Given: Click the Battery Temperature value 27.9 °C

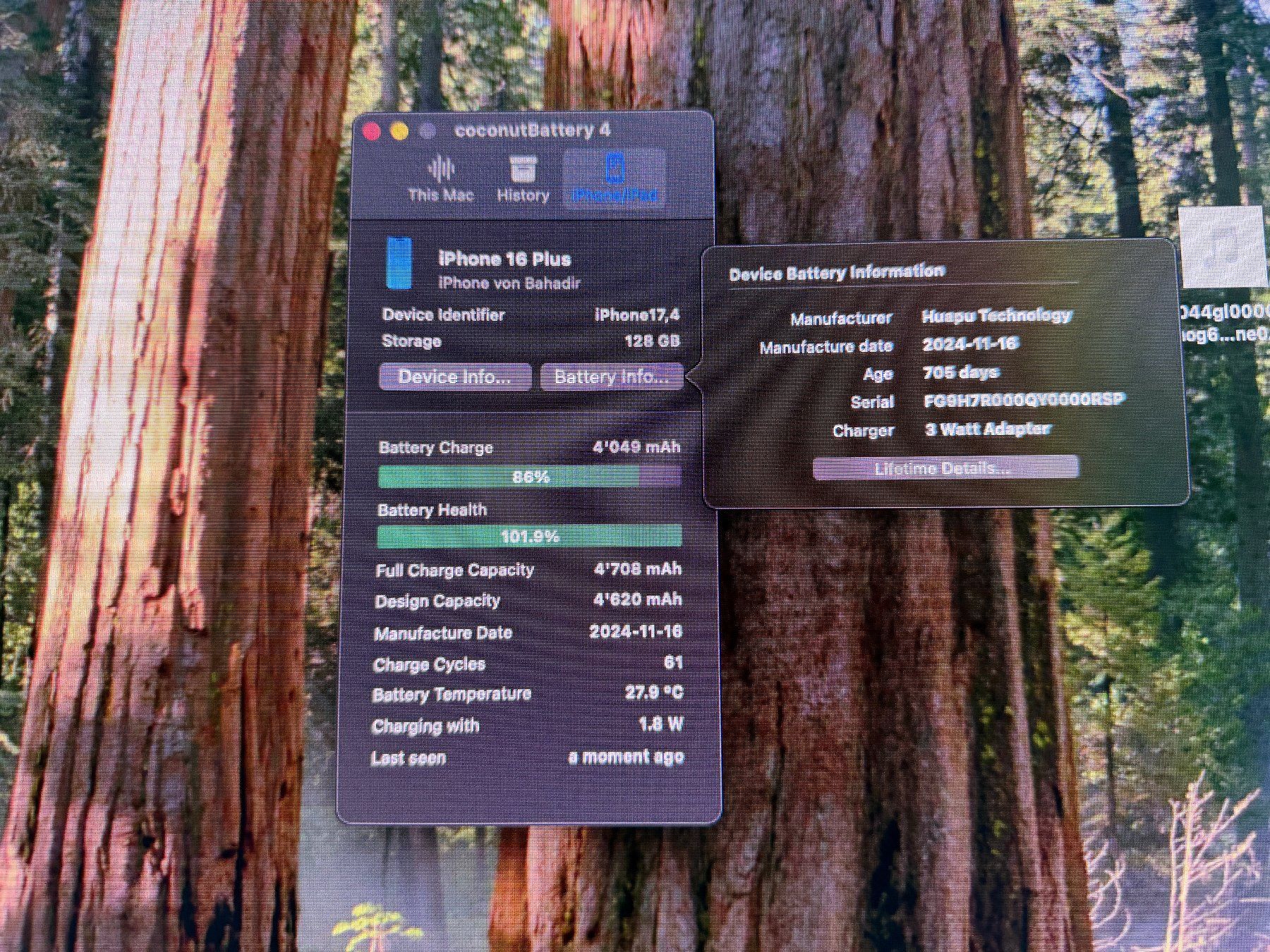Looking at the screenshot, I should tap(654, 692).
